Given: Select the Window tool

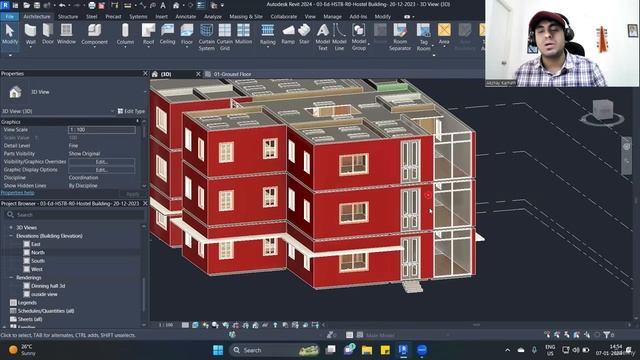Looking at the screenshot, I should click(x=66, y=34).
